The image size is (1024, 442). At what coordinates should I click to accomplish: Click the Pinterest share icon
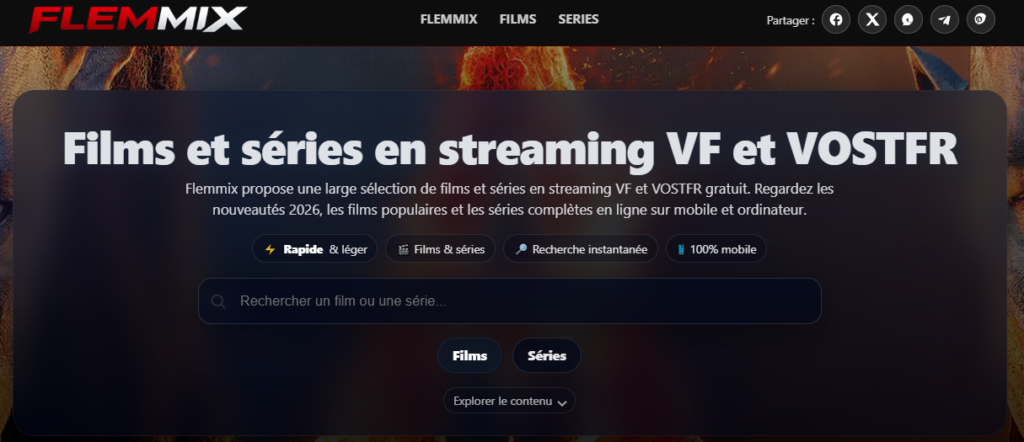(980, 20)
